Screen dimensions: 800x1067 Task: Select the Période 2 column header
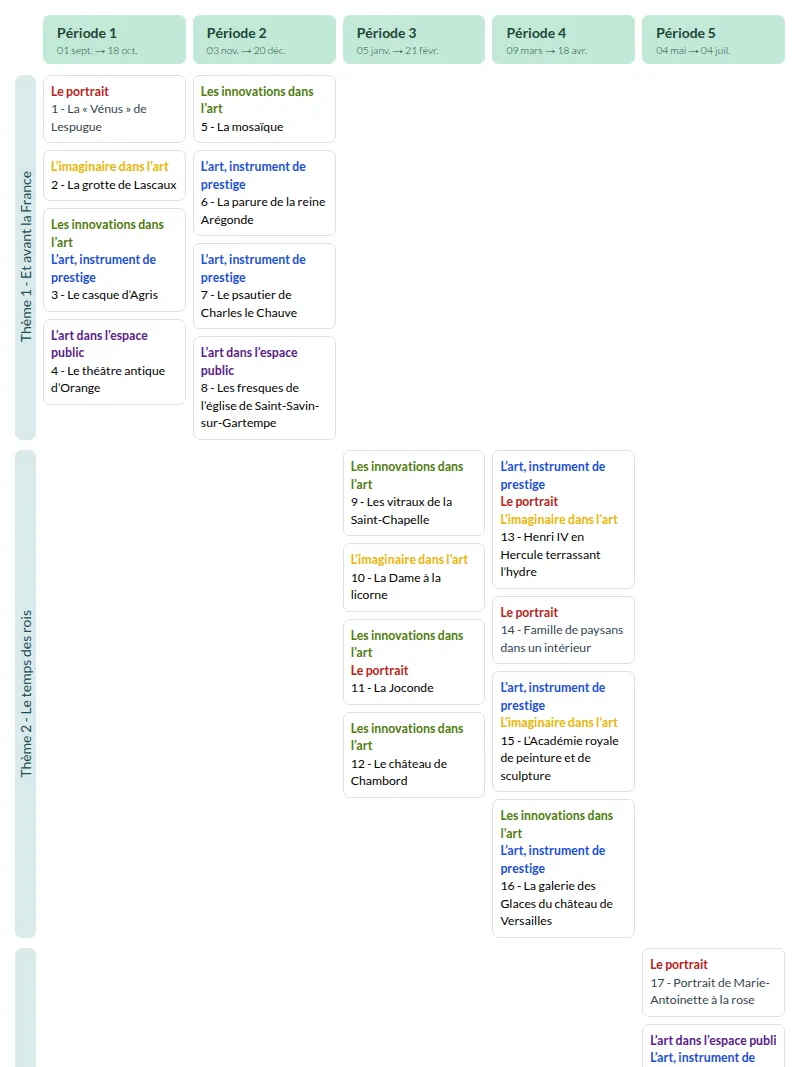pos(264,39)
